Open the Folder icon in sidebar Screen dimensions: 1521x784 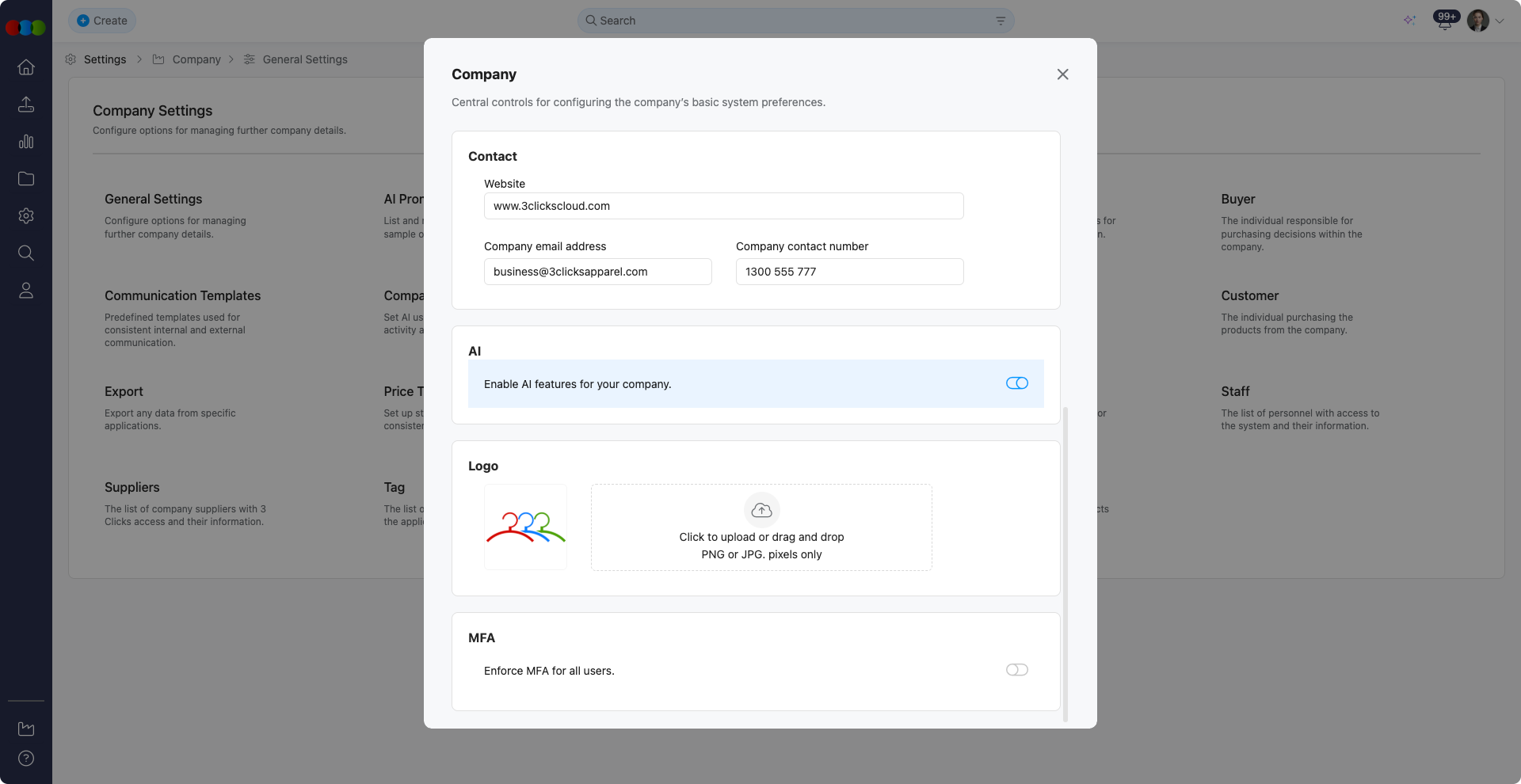(x=25, y=179)
